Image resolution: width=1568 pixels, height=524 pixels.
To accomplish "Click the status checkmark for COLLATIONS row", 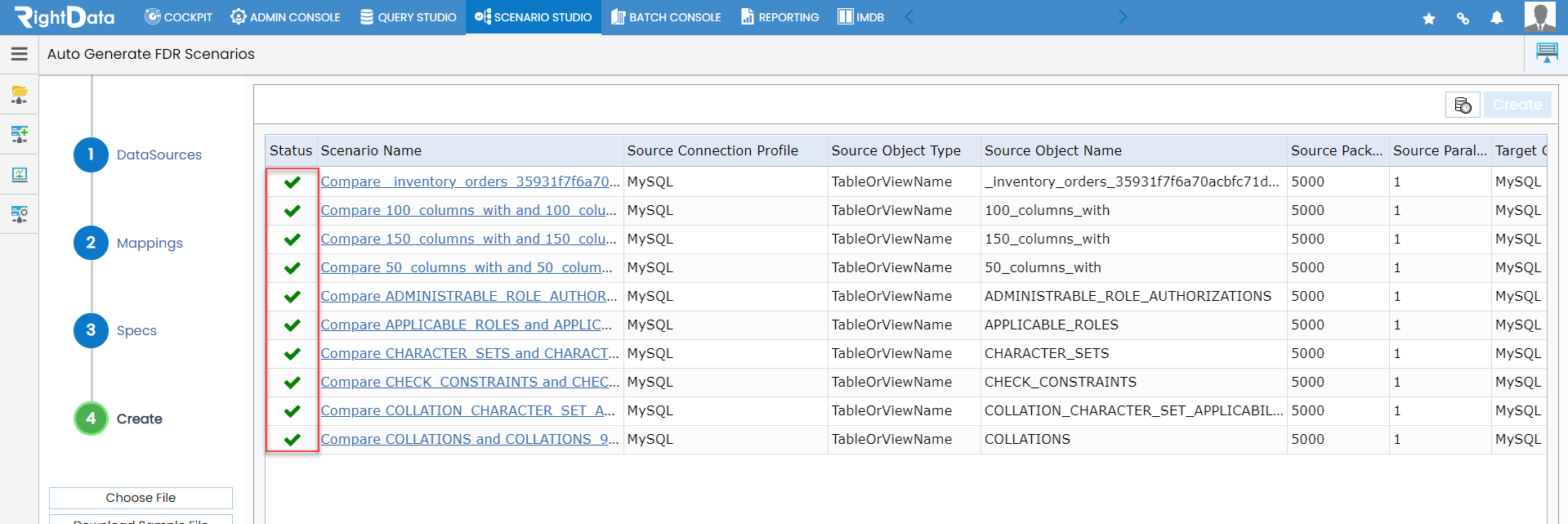I will click(x=292, y=440).
